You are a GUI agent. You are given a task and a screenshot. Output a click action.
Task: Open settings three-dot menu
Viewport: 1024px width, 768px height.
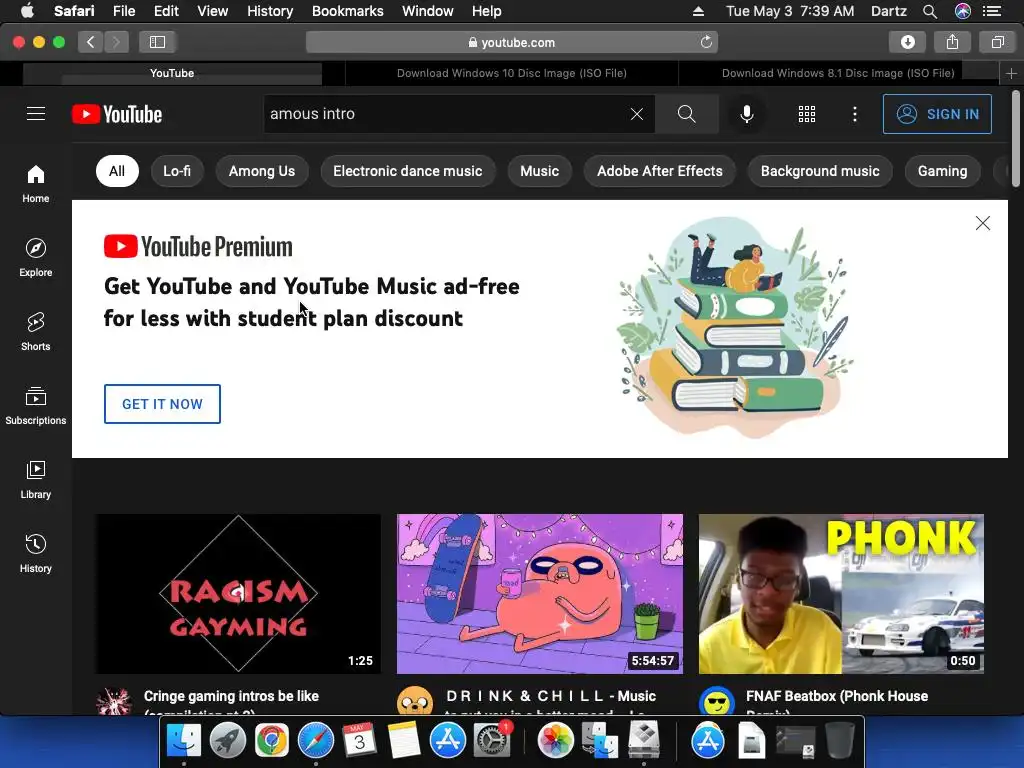tap(854, 114)
